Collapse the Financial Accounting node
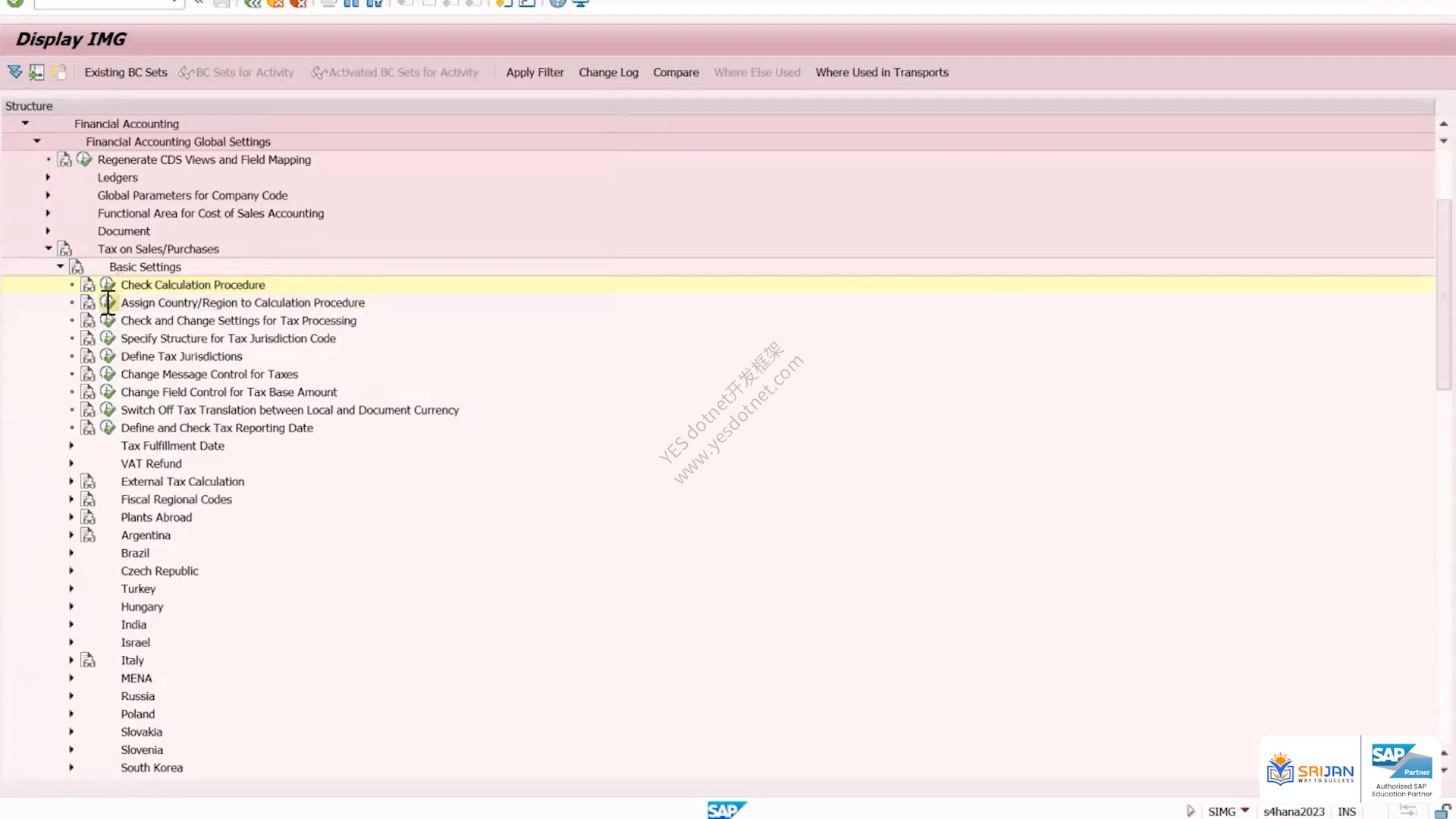Screen dimensions: 1456x819 (x=25, y=123)
